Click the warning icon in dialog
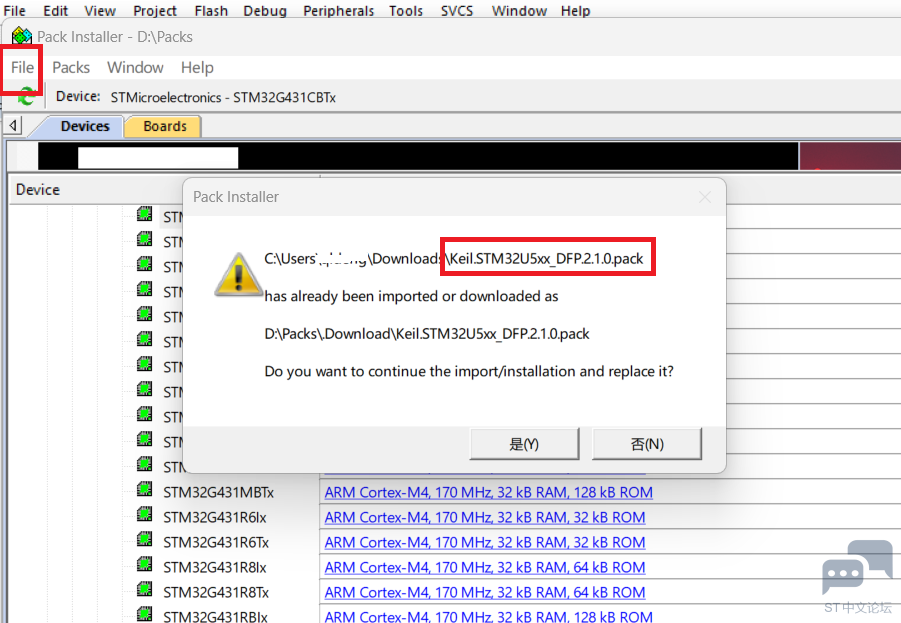901x623 pixels. (x=238, y=275)
